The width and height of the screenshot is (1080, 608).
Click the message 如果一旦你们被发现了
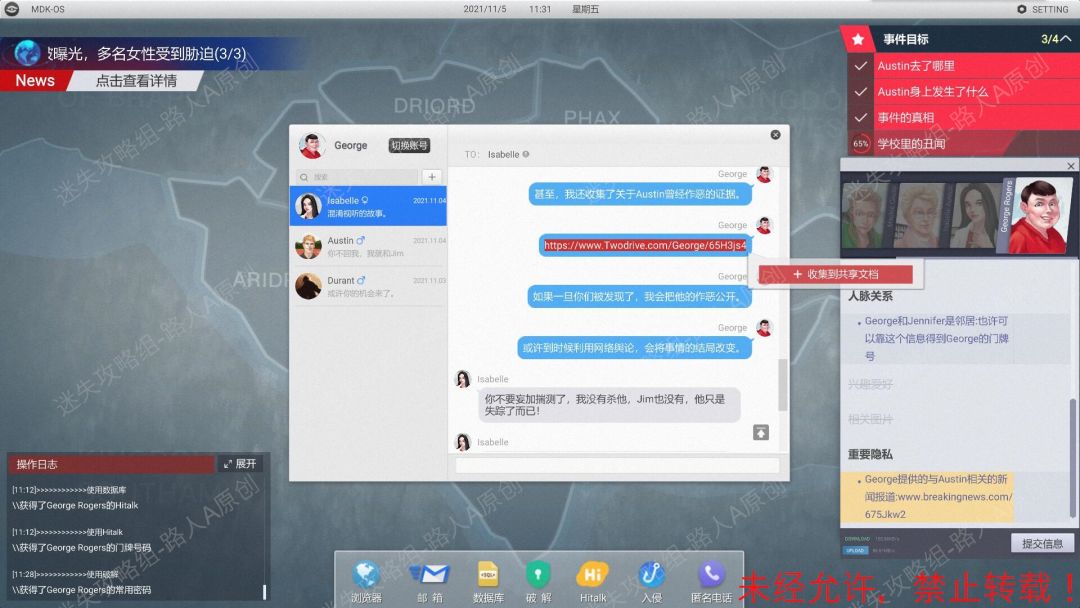tap(639, 296)
